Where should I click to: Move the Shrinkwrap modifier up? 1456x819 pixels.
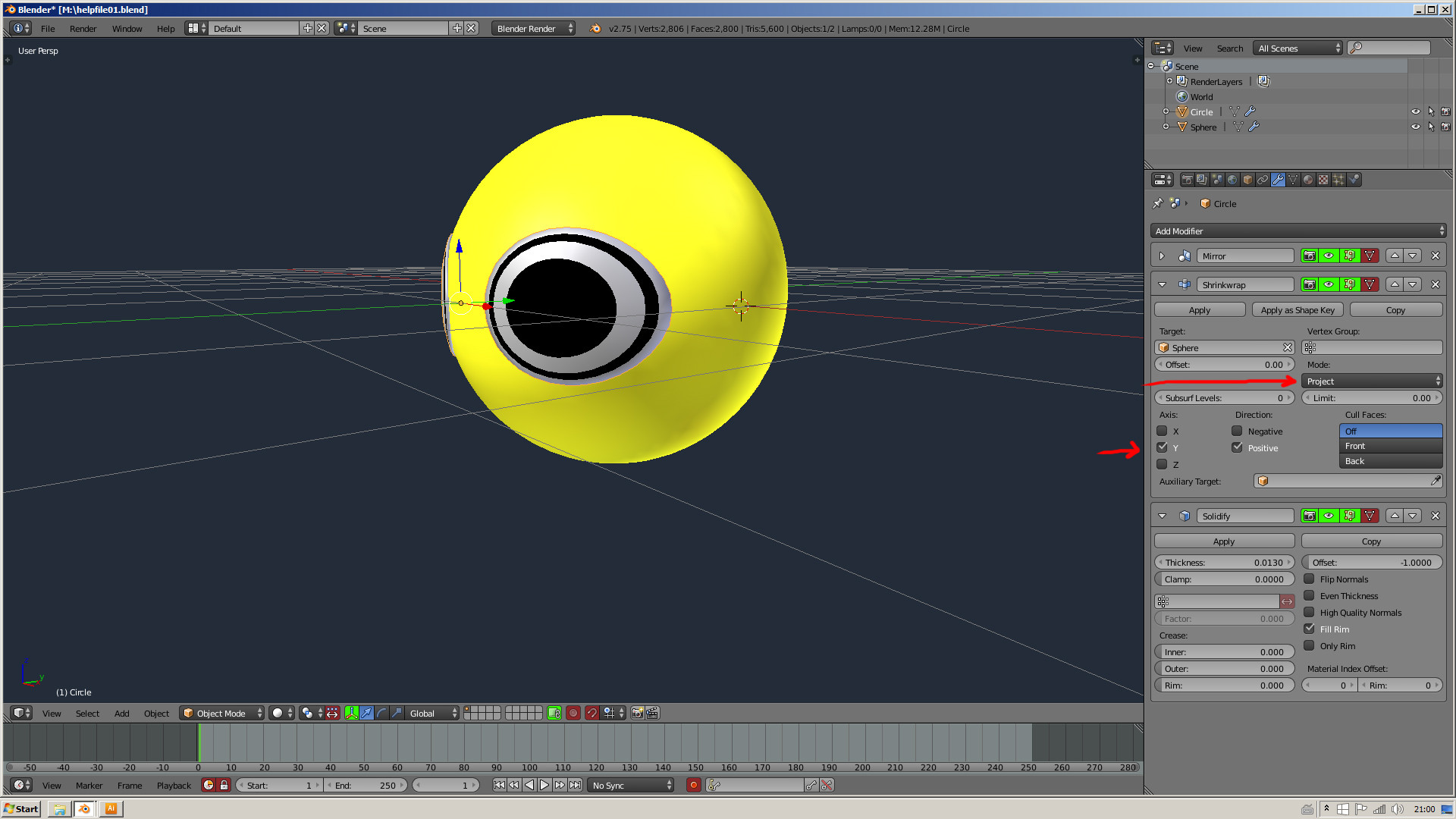[1395, 284]
